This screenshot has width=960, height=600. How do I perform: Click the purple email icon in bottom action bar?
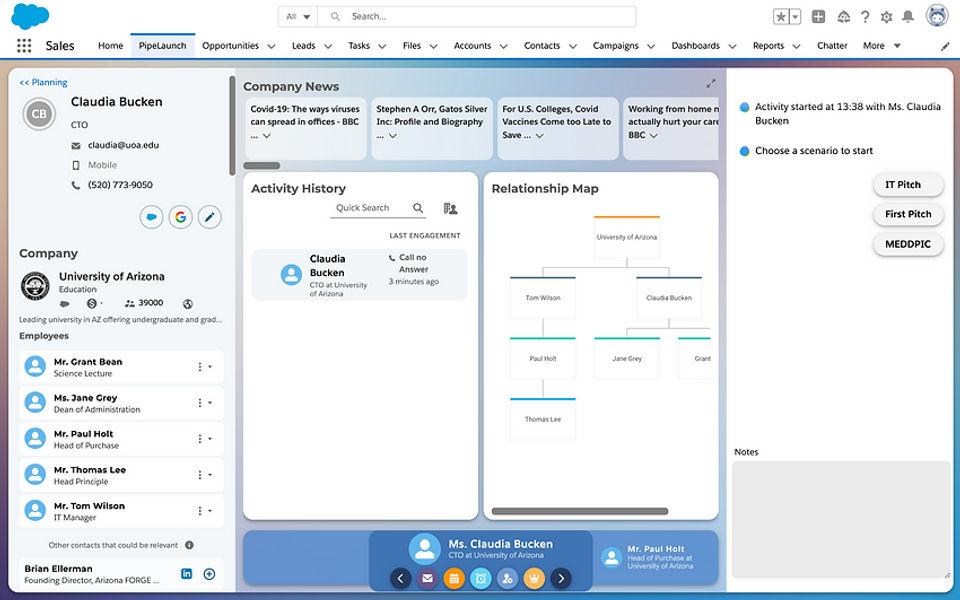click(x=427, y=578)
